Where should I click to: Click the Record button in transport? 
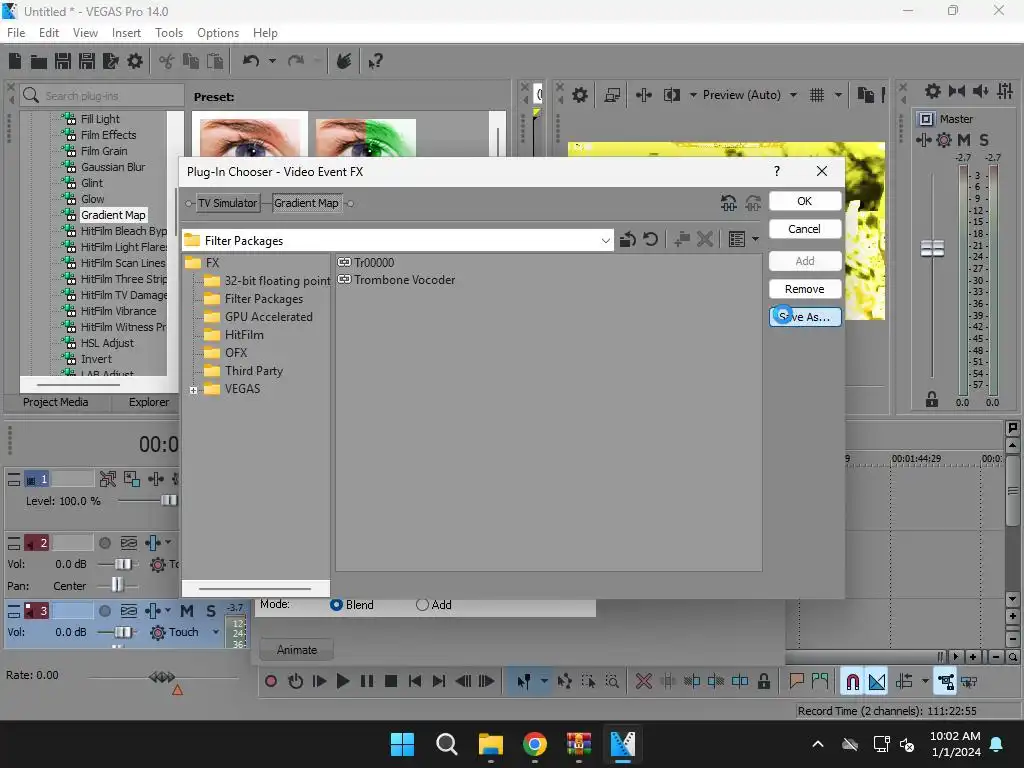(271, 682)
